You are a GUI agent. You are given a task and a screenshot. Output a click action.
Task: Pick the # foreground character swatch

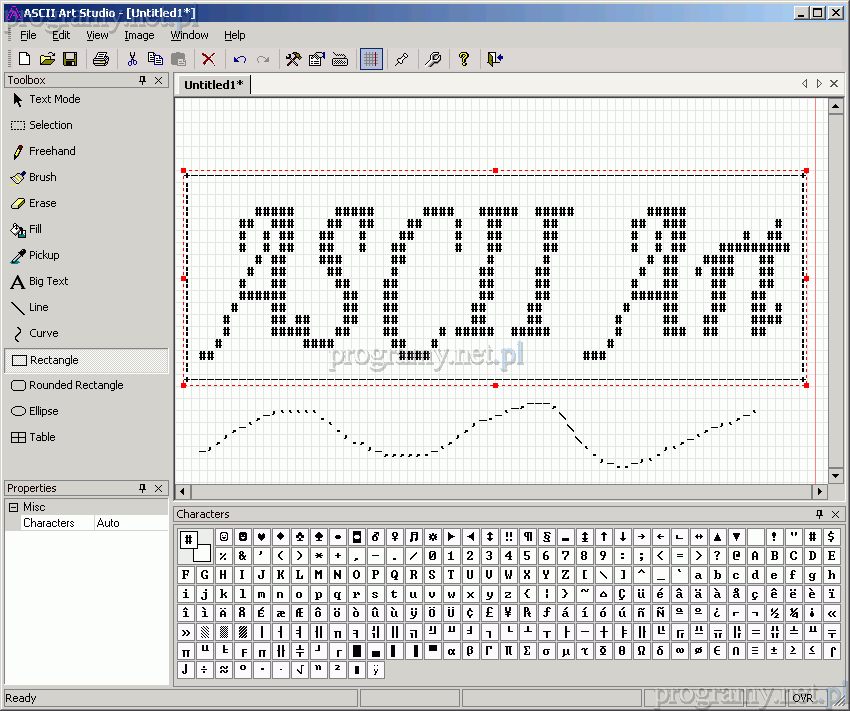[x=188, y=540]
